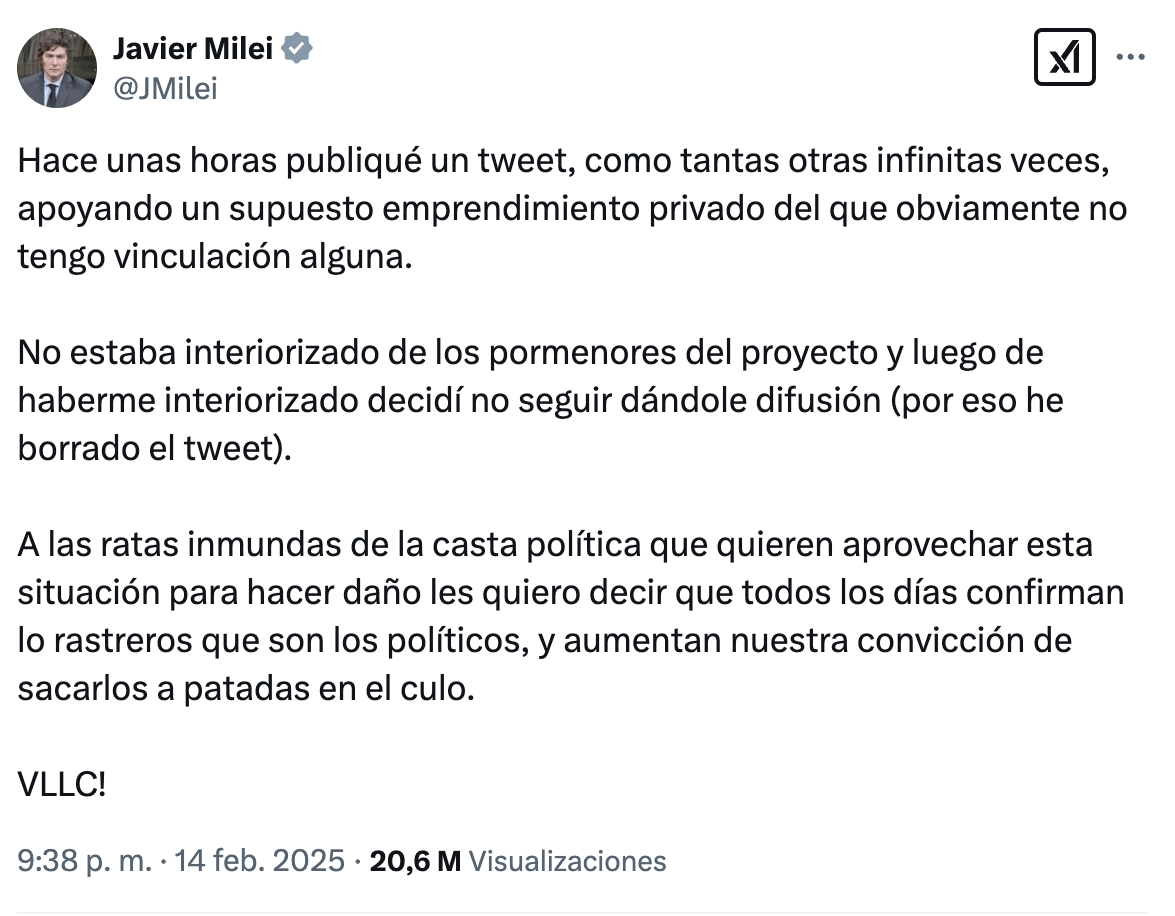The height and width of the screenshot is (916, 1175).
Task: Click the display name Javier Milei
Action: click(x=193, y=48)
